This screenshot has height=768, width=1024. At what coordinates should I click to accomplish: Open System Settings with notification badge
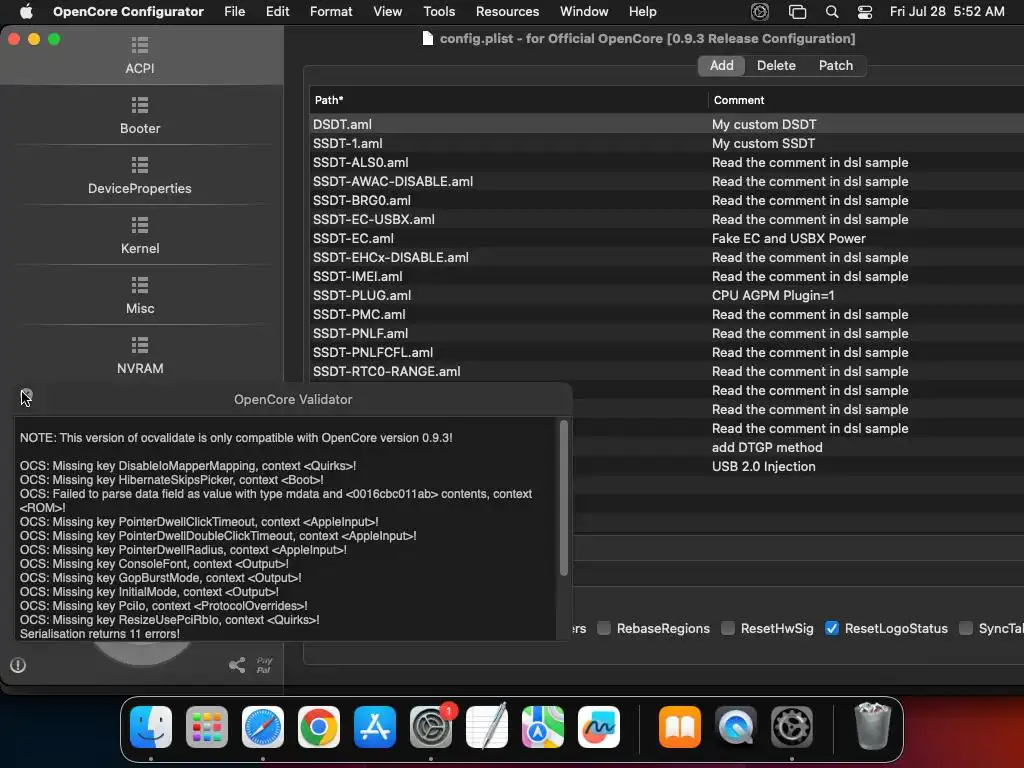coord(431,727)
